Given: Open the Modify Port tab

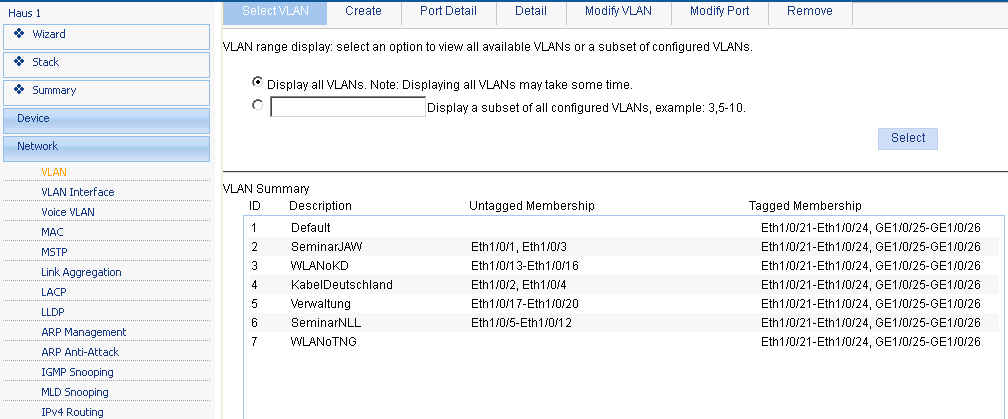Looking at the screenshot, I should (x=719, y=12).
